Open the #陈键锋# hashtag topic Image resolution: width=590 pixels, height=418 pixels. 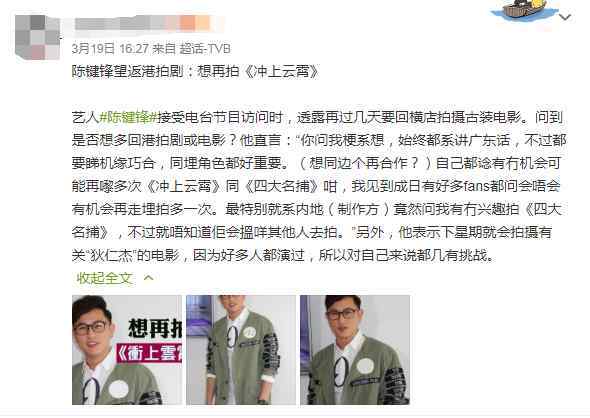[x=128, y=117]
